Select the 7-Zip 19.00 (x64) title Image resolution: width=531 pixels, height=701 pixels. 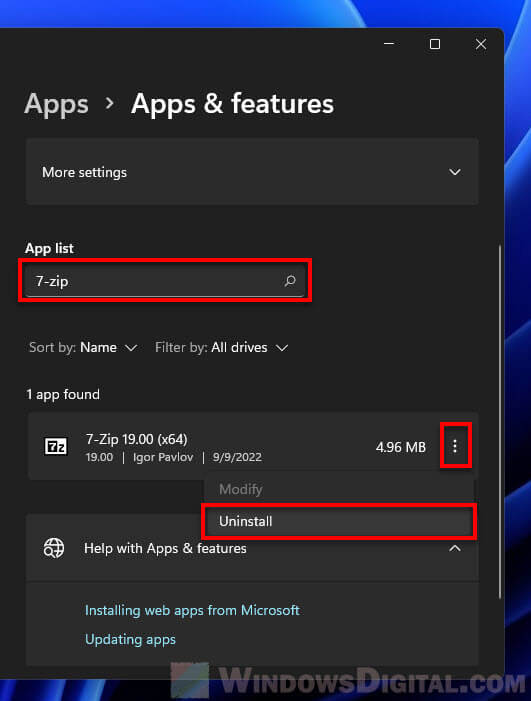click(136, 439)
